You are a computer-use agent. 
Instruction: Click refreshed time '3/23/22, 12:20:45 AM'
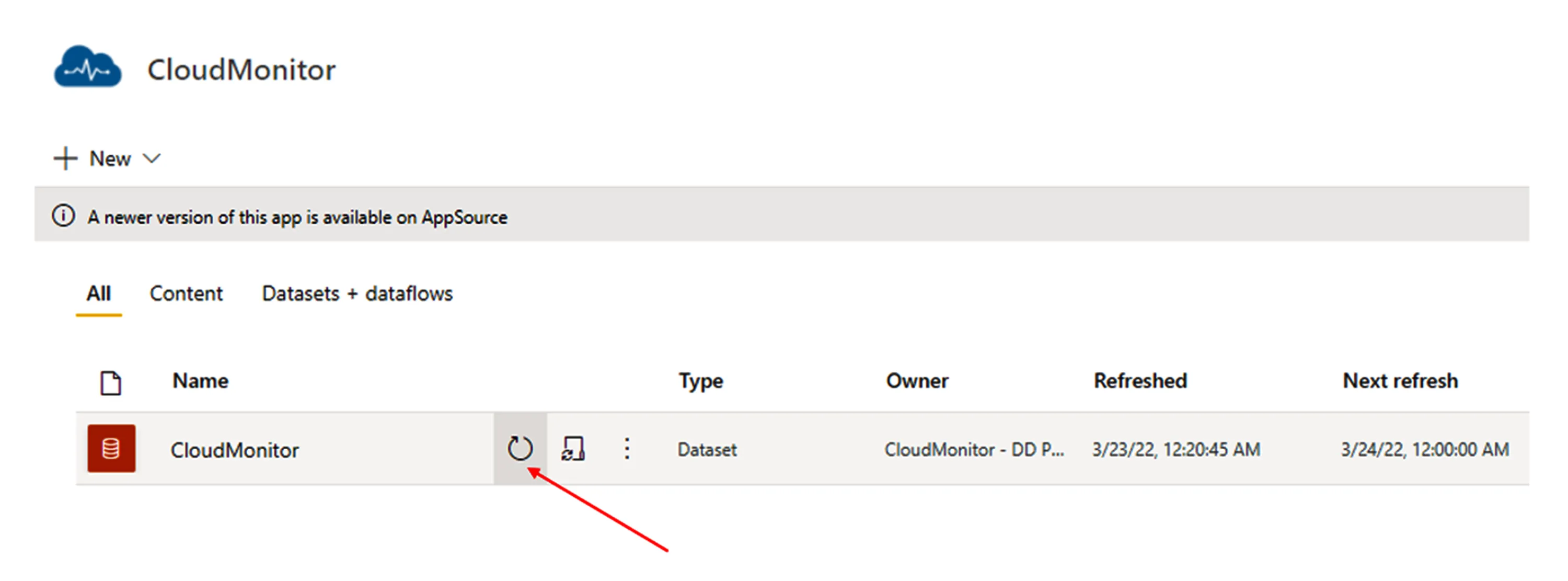pos(1176,449)
